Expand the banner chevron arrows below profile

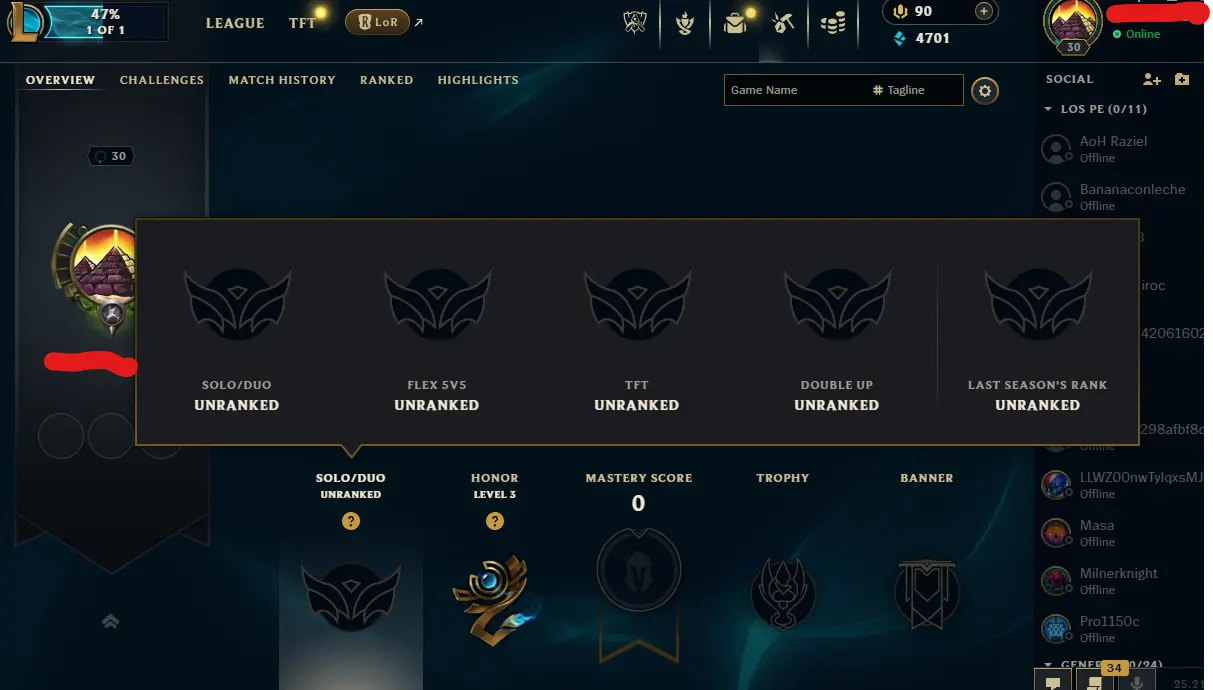(110, 621)
